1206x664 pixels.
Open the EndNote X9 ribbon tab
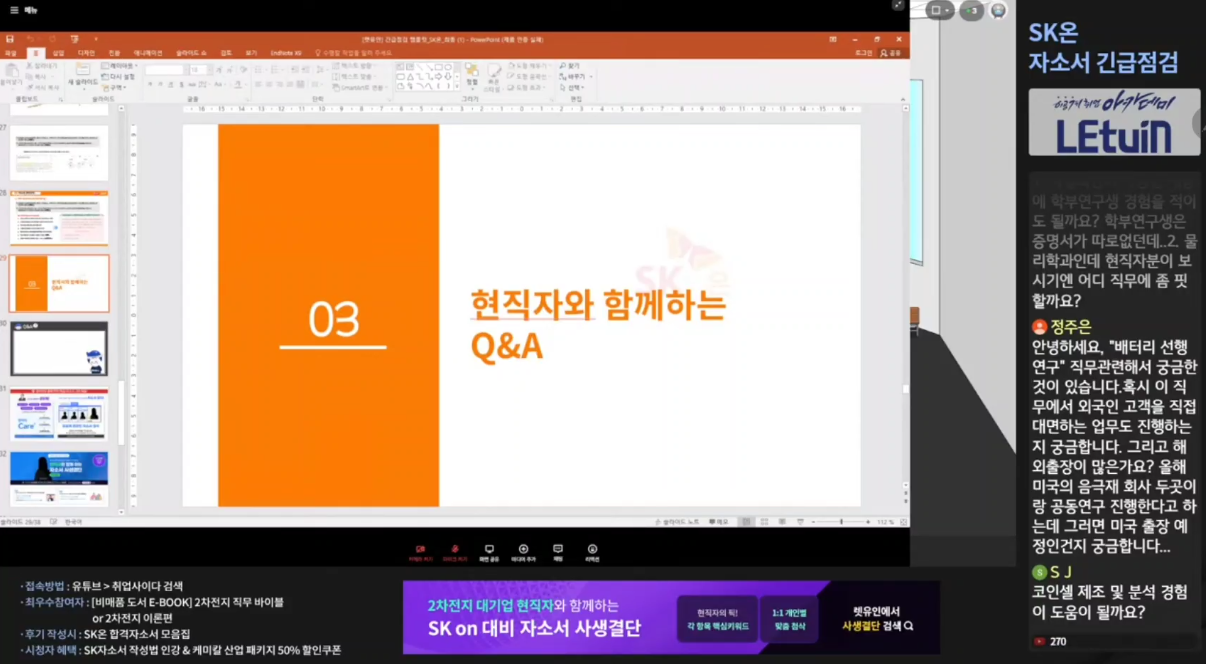tap(287, 53)
